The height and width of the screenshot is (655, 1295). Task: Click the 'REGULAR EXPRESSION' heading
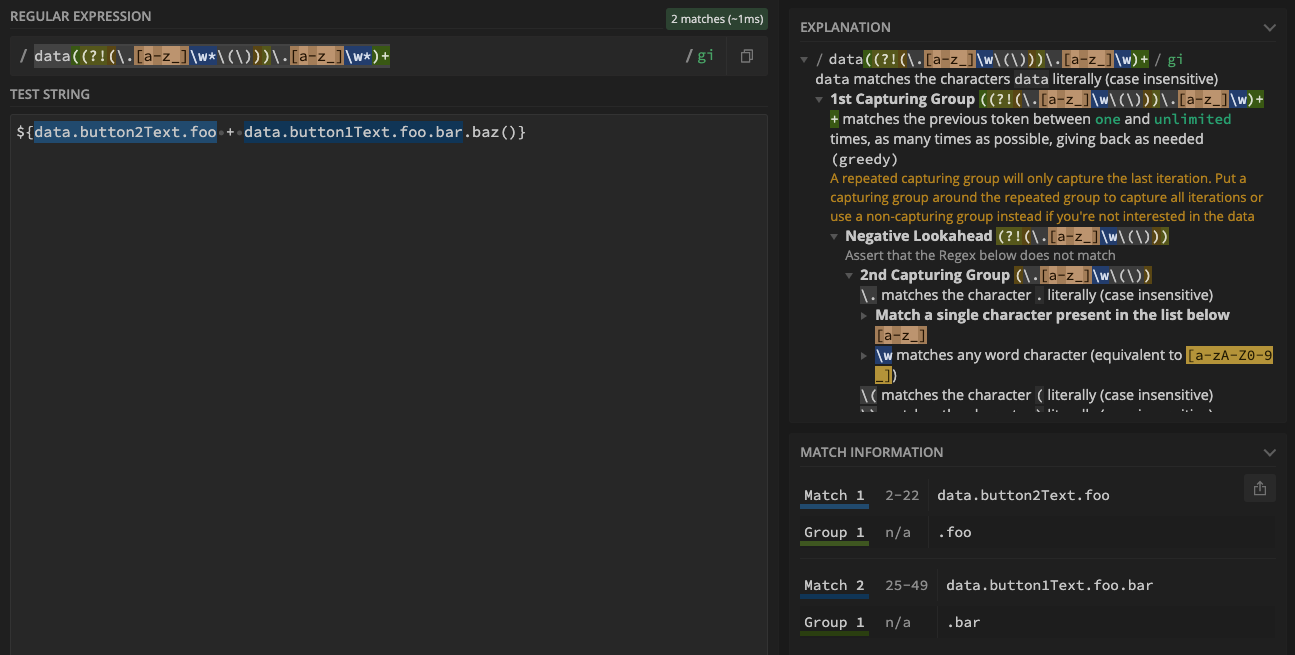(81, 17)
